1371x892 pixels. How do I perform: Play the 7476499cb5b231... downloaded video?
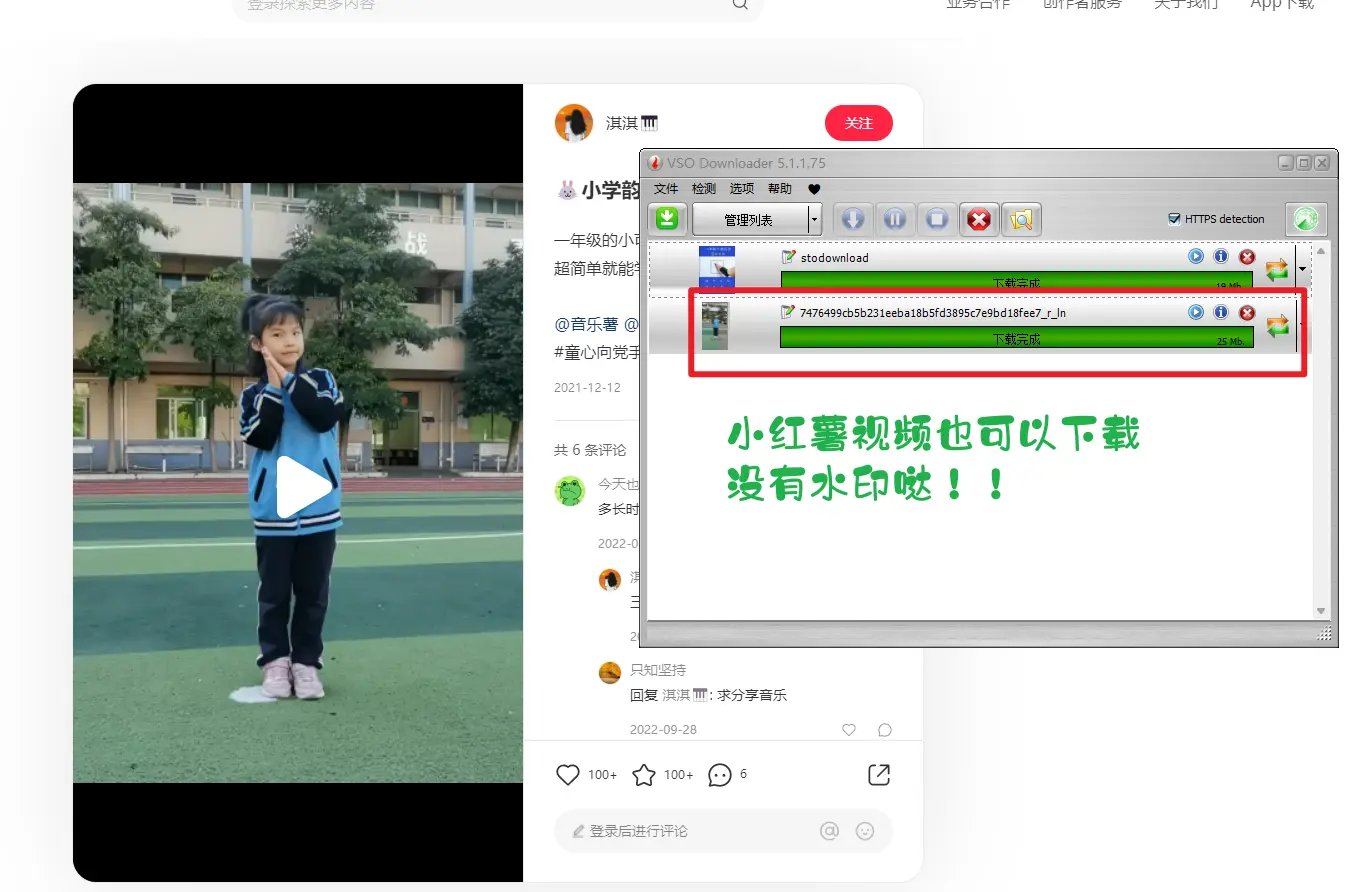1196,313
